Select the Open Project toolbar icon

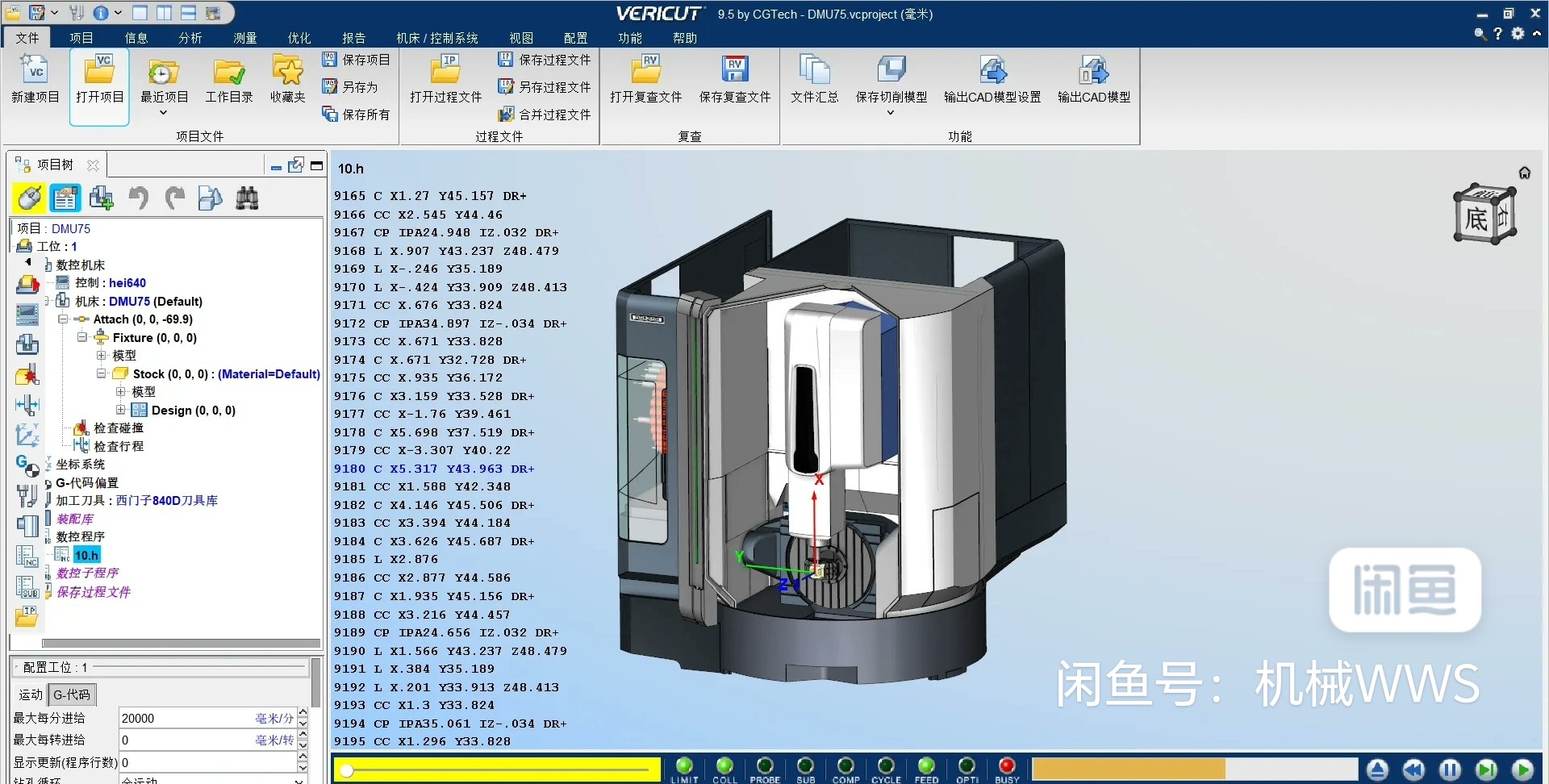pos(98,81)
